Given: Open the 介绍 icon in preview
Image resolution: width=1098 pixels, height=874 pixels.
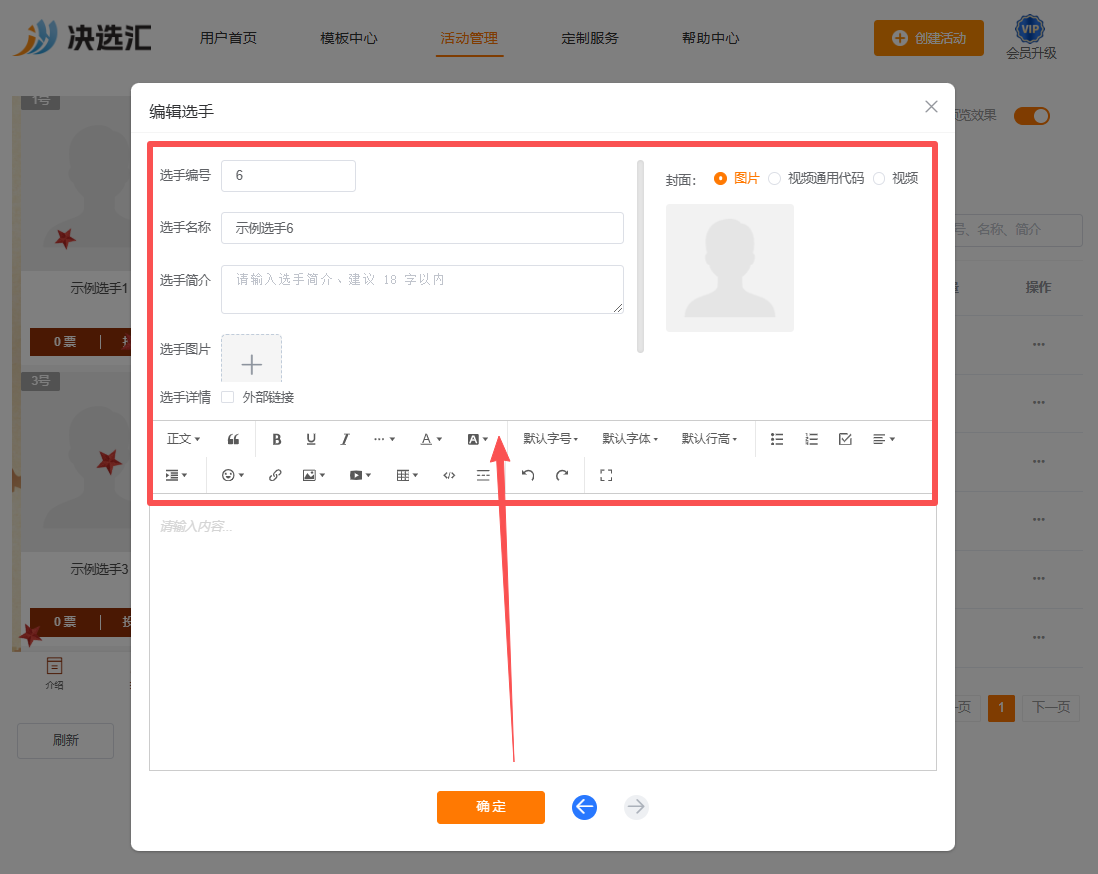Looking at the screenshot, I should pyautogui.click(x=54, y=673).
